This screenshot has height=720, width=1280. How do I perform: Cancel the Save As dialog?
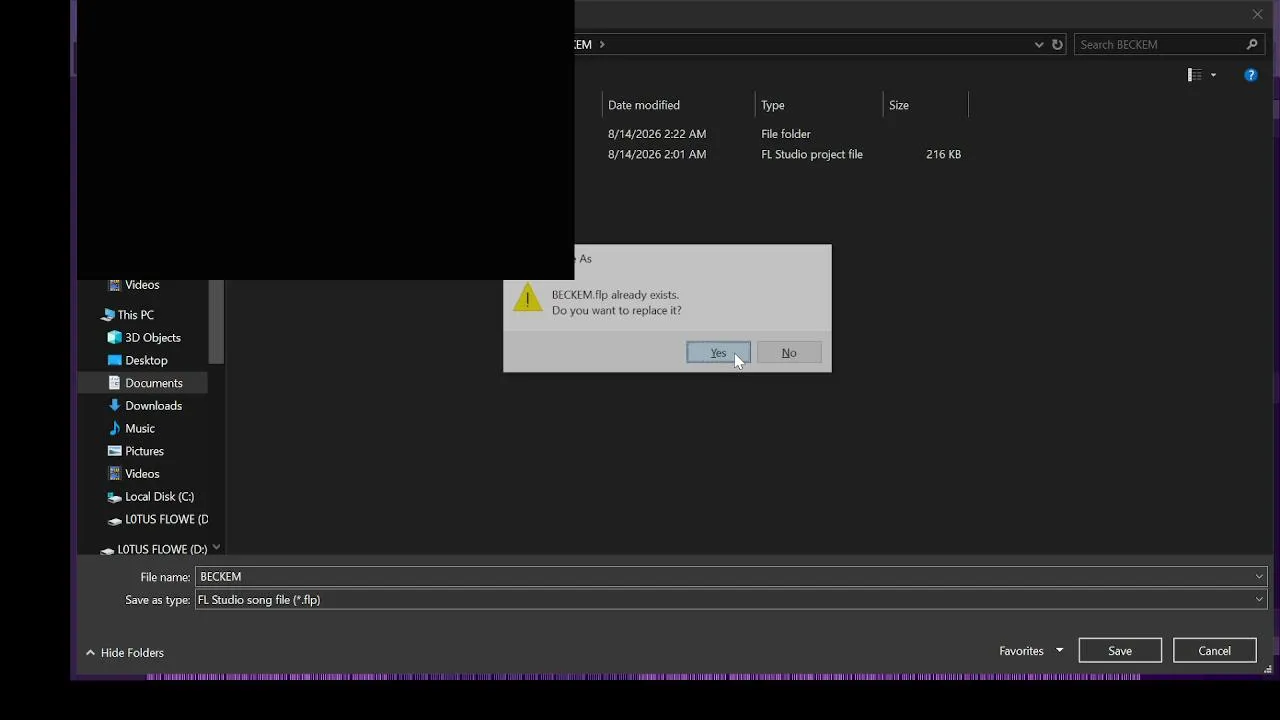1215,651
